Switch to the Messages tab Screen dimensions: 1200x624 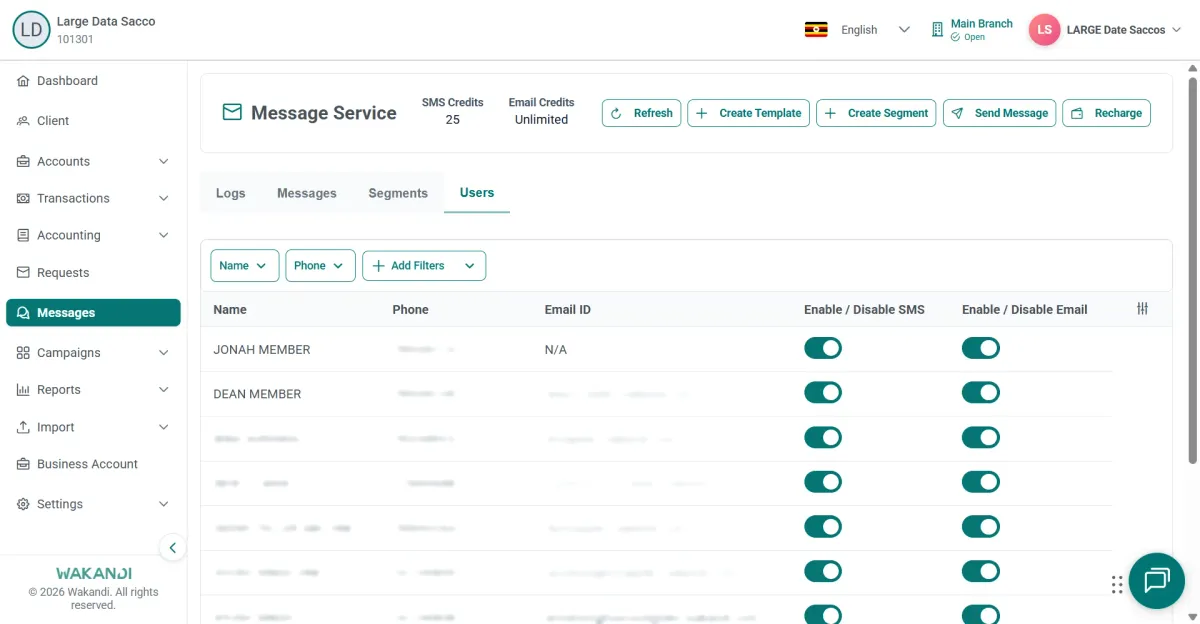(x=307, y=193)
